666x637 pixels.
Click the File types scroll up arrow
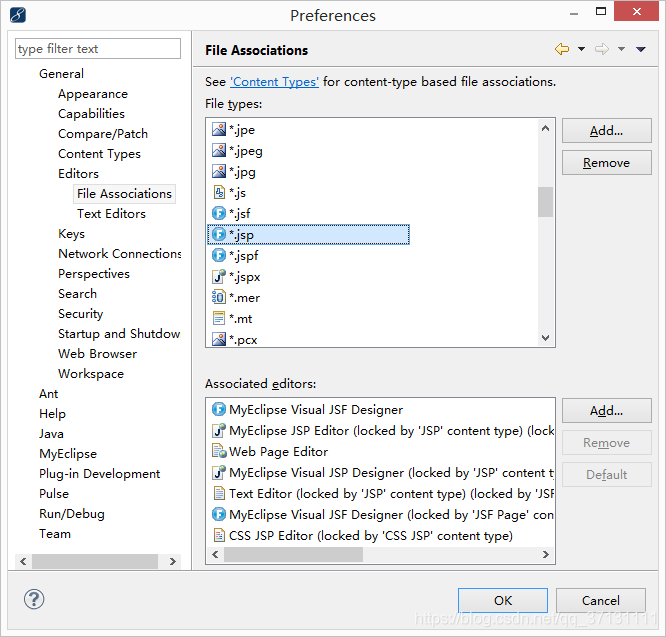click(x=546, y=128)
